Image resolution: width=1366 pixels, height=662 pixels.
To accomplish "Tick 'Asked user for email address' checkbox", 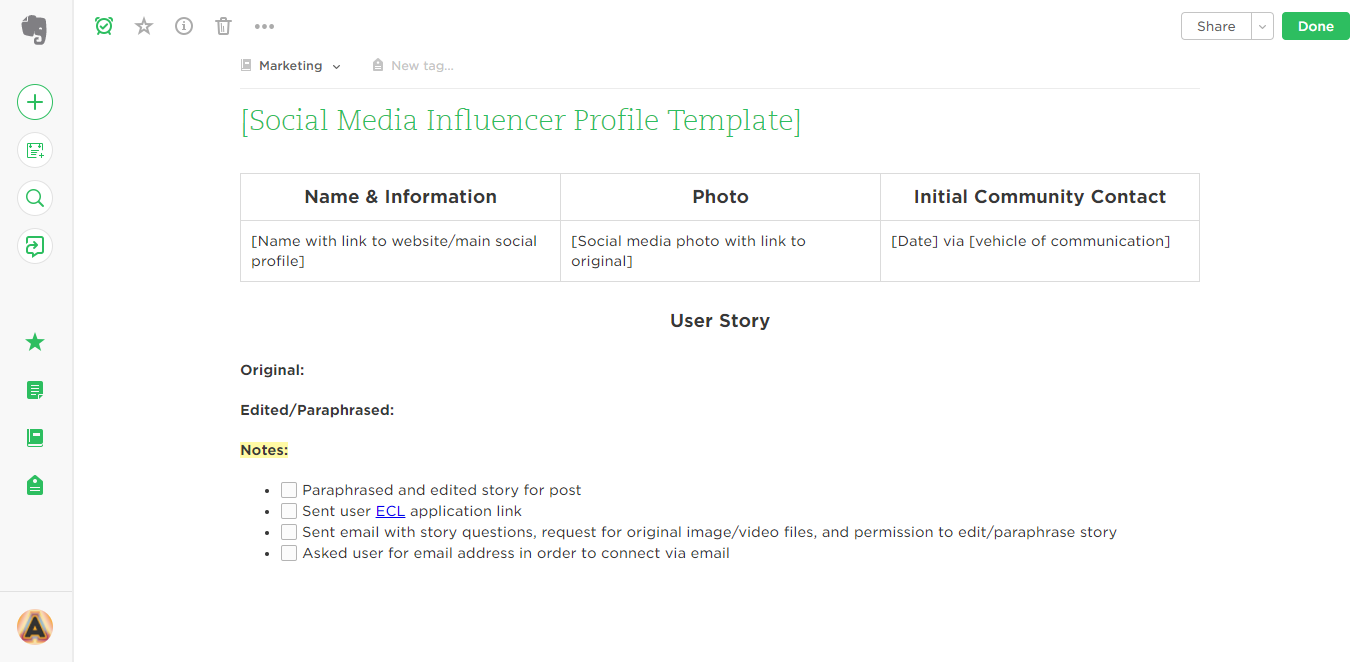I will 289,553.
